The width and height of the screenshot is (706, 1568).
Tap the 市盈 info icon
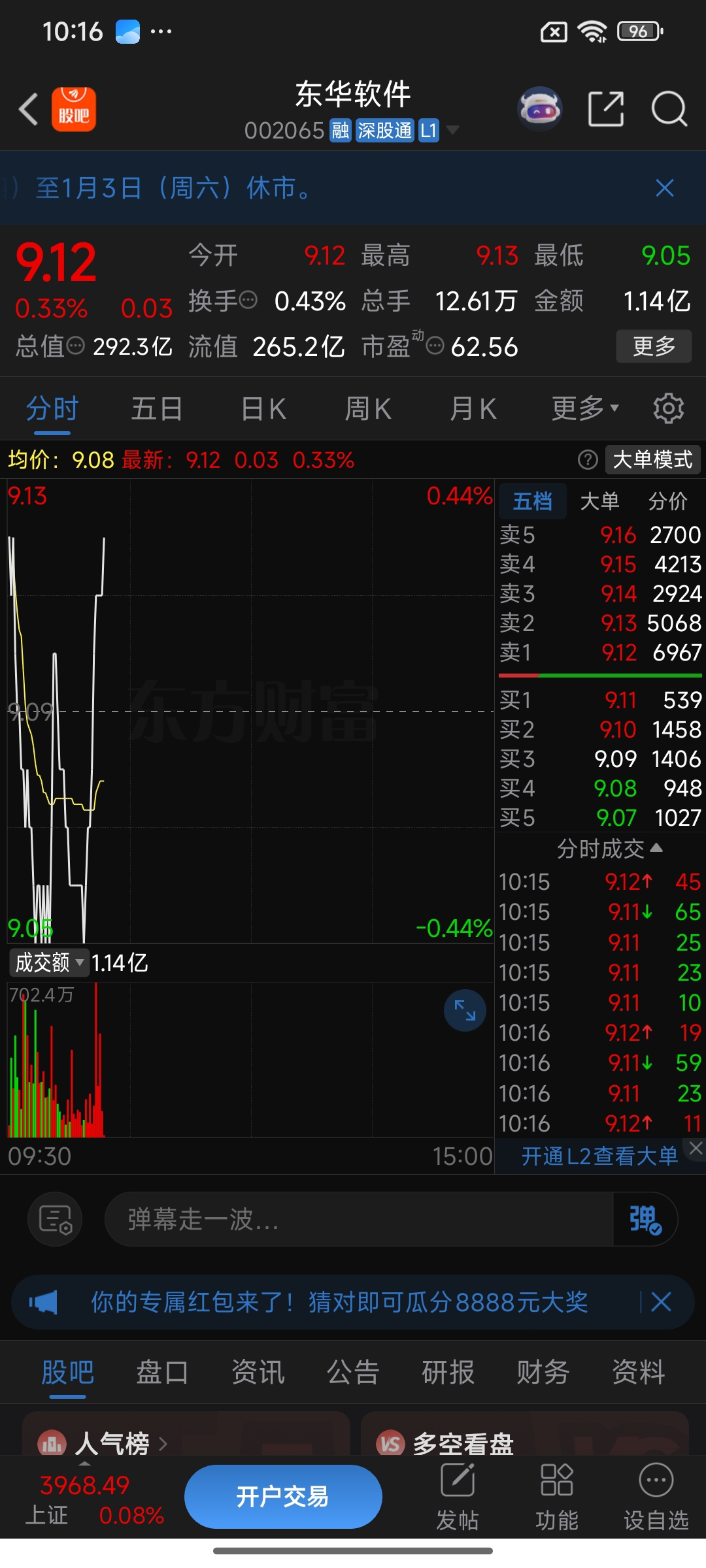point(435,346)
